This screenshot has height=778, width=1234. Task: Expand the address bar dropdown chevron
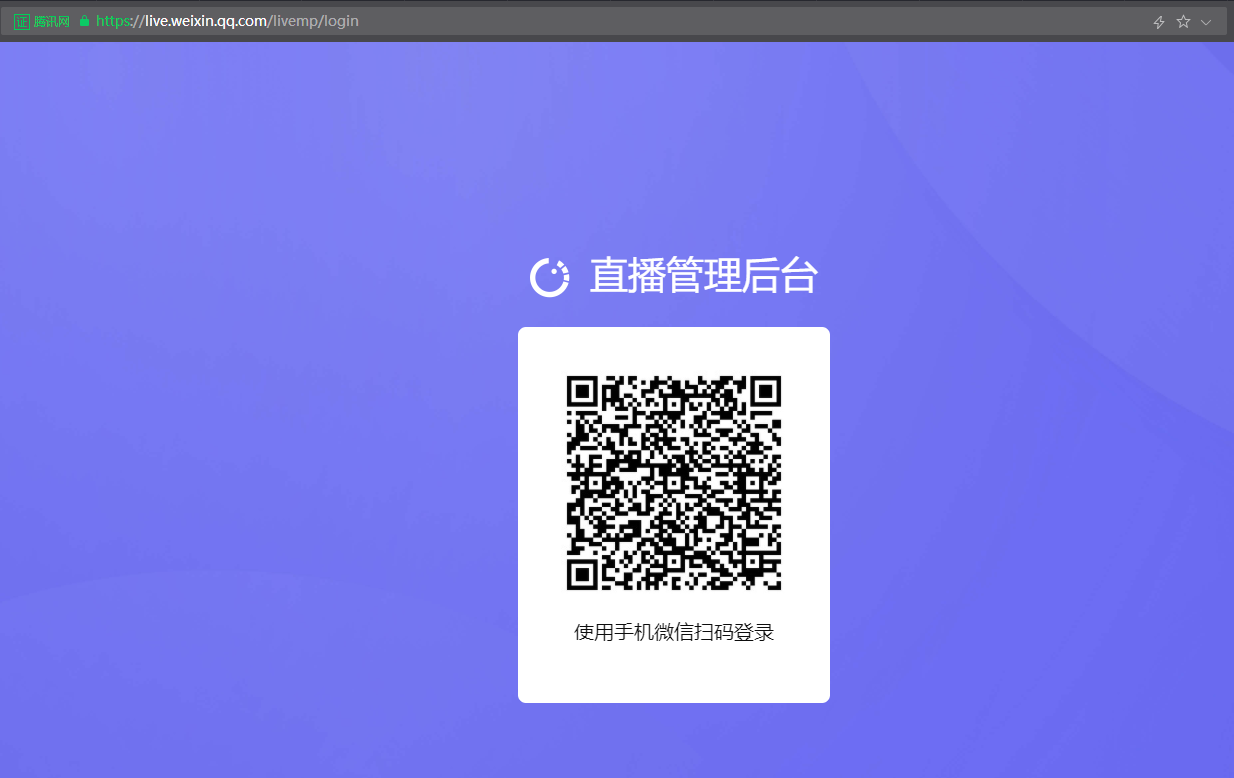coord(1206,22)
